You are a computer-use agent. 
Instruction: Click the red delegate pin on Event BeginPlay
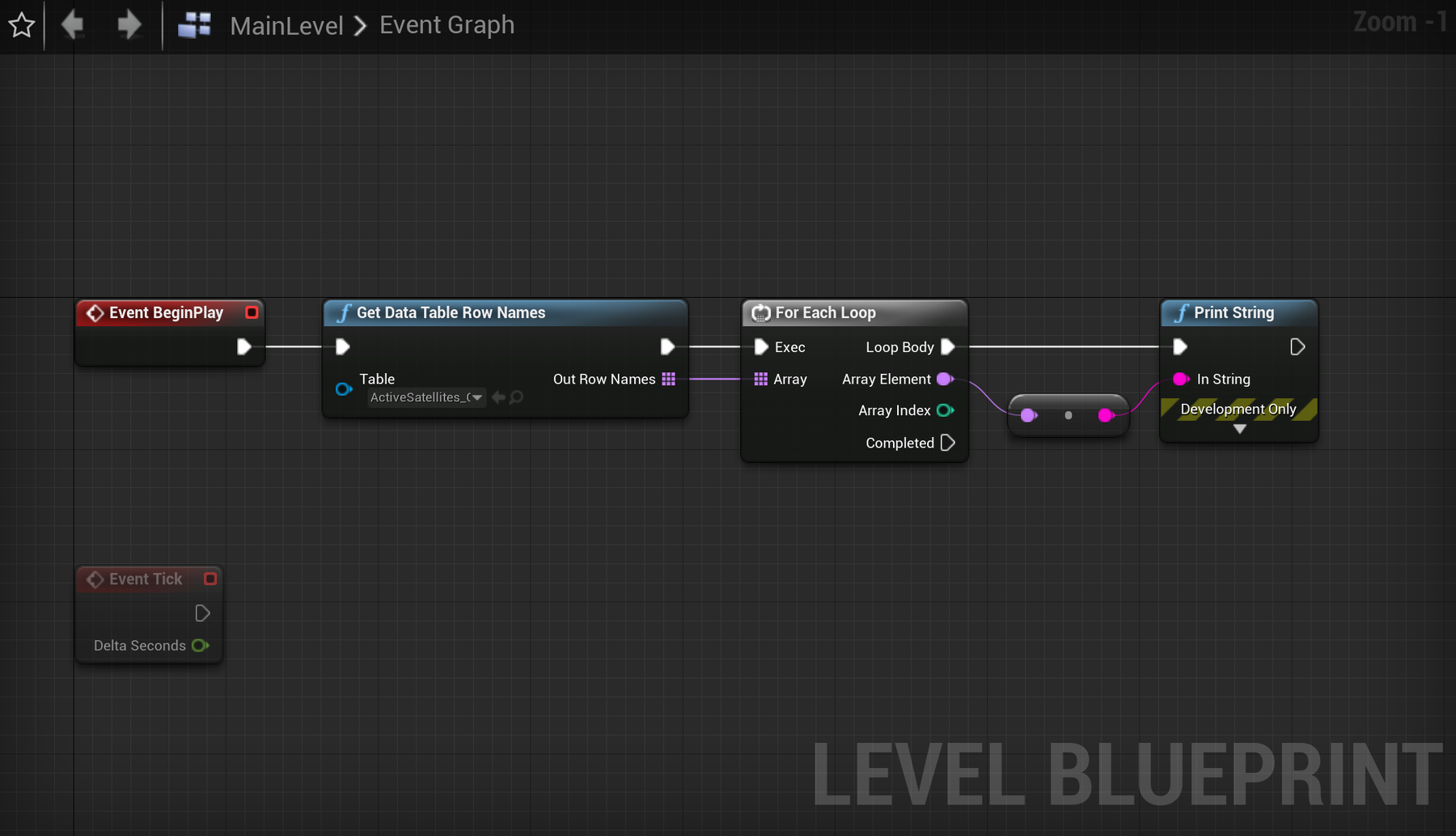coord(252,312)
